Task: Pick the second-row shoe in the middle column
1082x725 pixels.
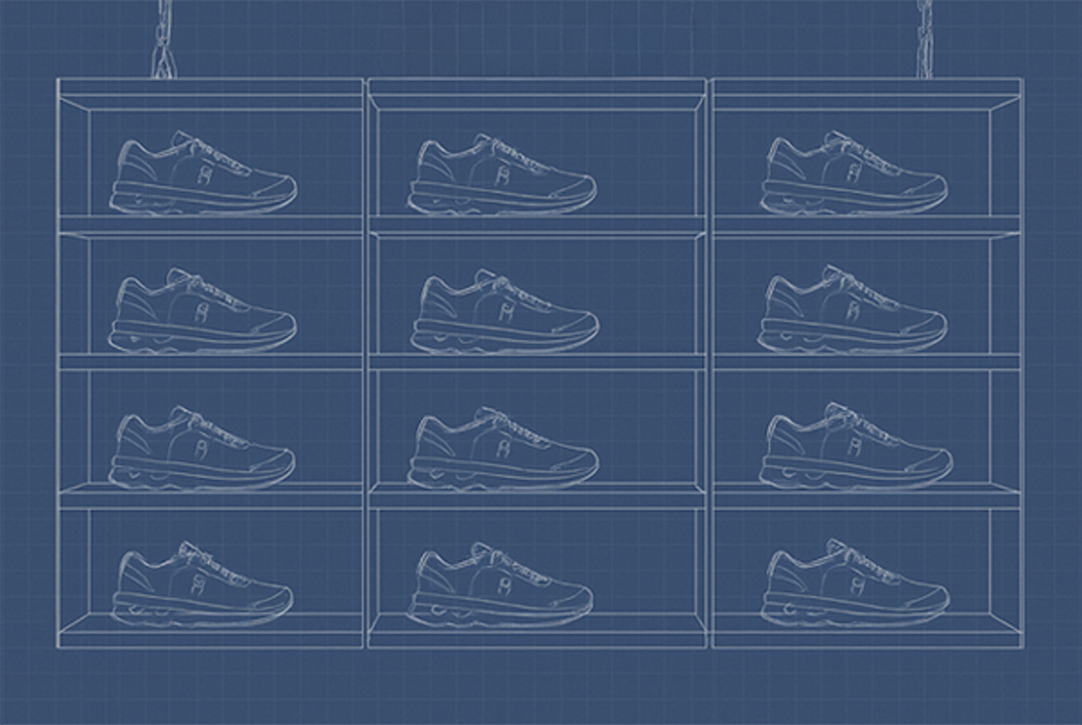Action: [504, 311]
